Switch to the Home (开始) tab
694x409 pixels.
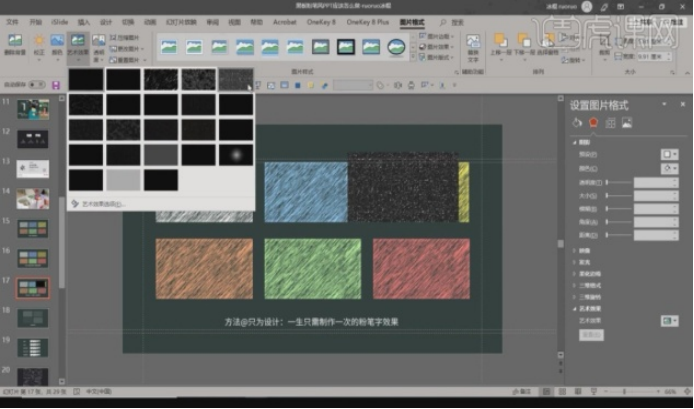pos(35,22)
